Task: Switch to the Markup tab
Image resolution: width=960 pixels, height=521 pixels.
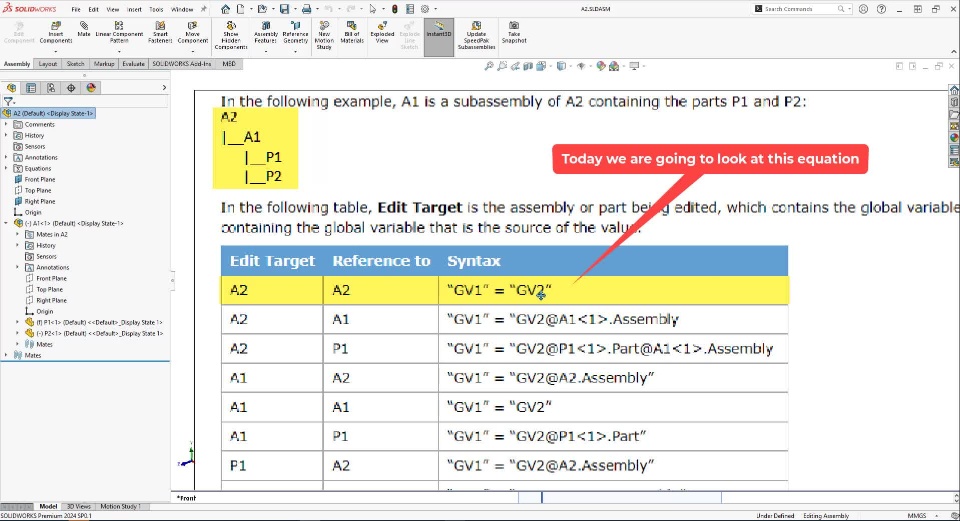Action: [x=103, y=64]
